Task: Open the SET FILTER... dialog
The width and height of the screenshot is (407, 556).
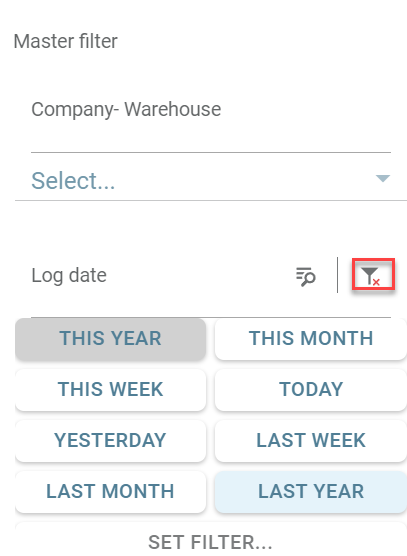Action: (x=211, y=541)
